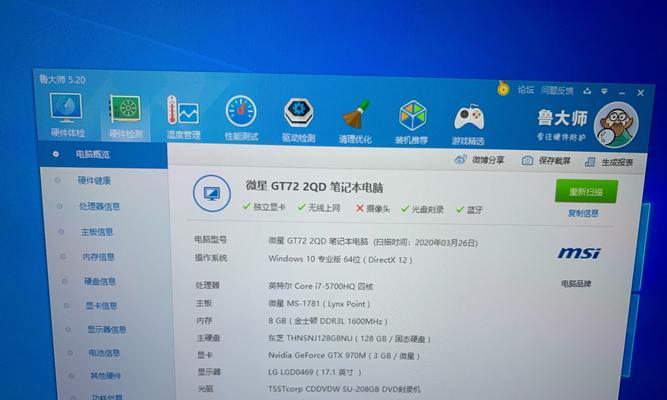Click 生成报表 generate report
Viewport: 667px width, 400px height.
click(609, 162)
